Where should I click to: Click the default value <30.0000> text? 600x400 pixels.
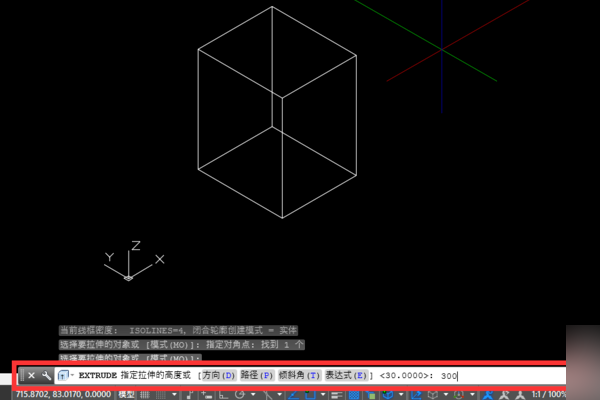[x=404, y=376]
